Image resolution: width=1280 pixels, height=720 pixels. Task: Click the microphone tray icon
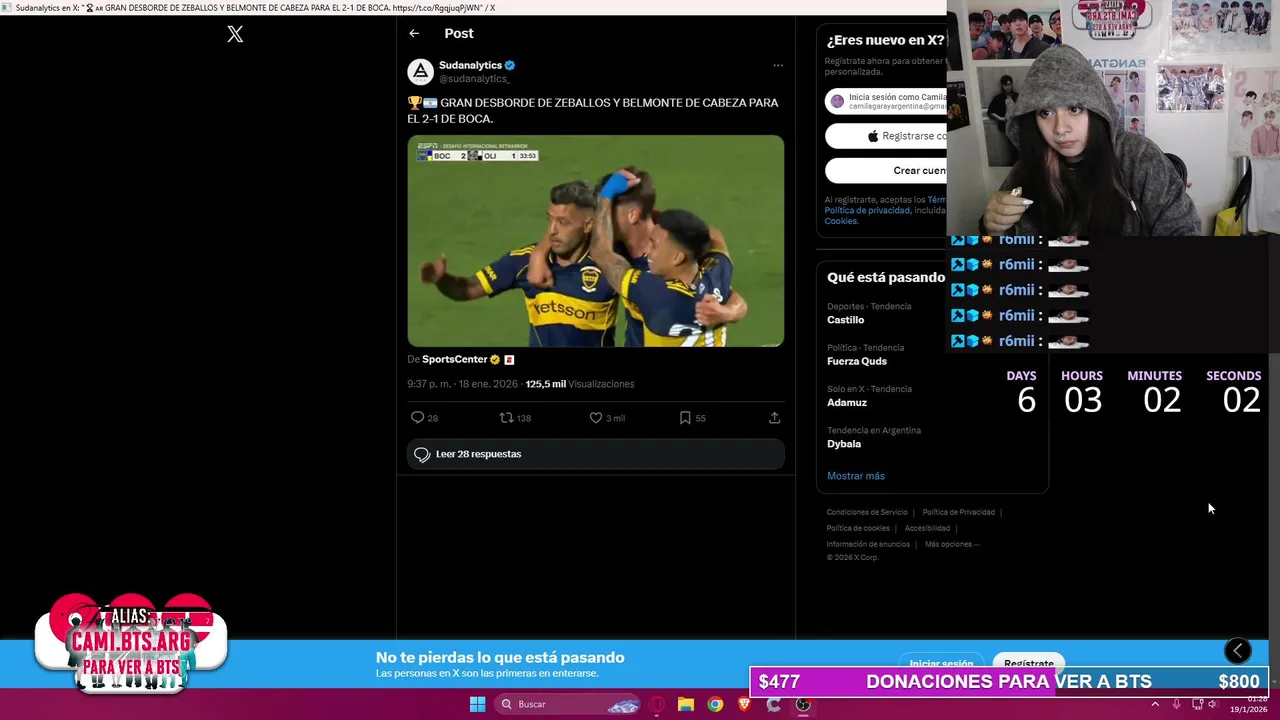click(1176, 704)
